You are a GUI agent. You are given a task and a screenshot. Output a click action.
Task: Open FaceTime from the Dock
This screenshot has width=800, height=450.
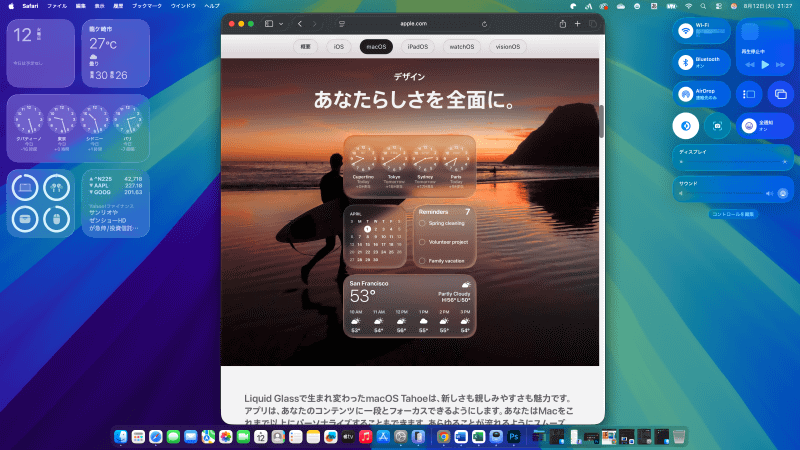pyautogui.click(x=243, y=437)
